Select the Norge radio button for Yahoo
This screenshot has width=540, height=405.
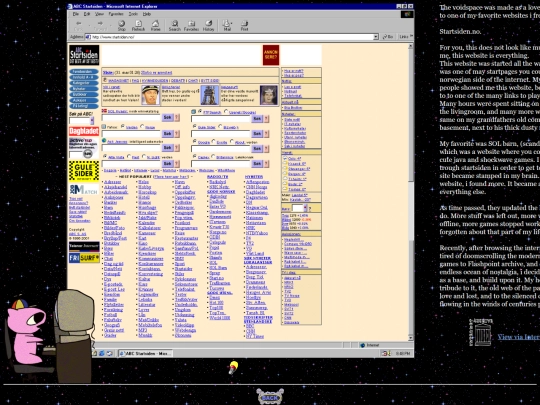point(142,127)
